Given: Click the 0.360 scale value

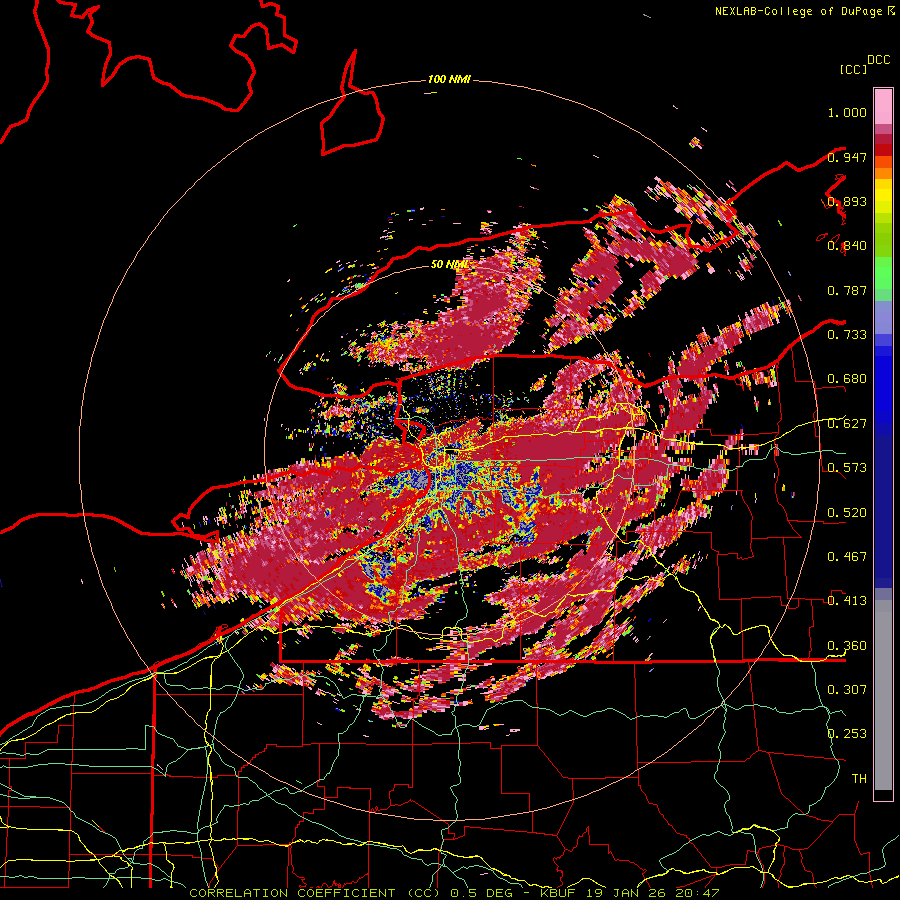Looking at the screenshot, I should tap(847, 645).
